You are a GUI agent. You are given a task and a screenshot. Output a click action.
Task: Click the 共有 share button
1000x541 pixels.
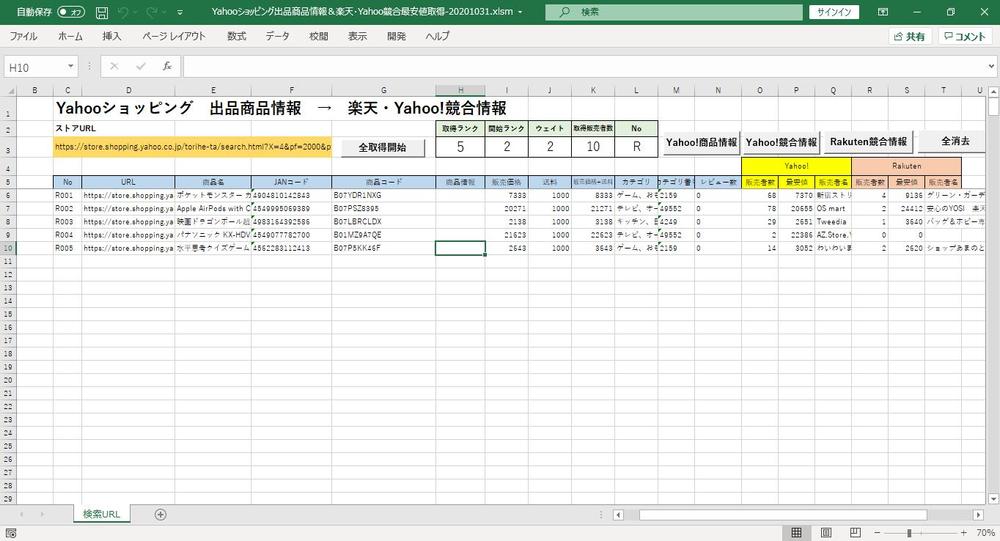(910, 37)
